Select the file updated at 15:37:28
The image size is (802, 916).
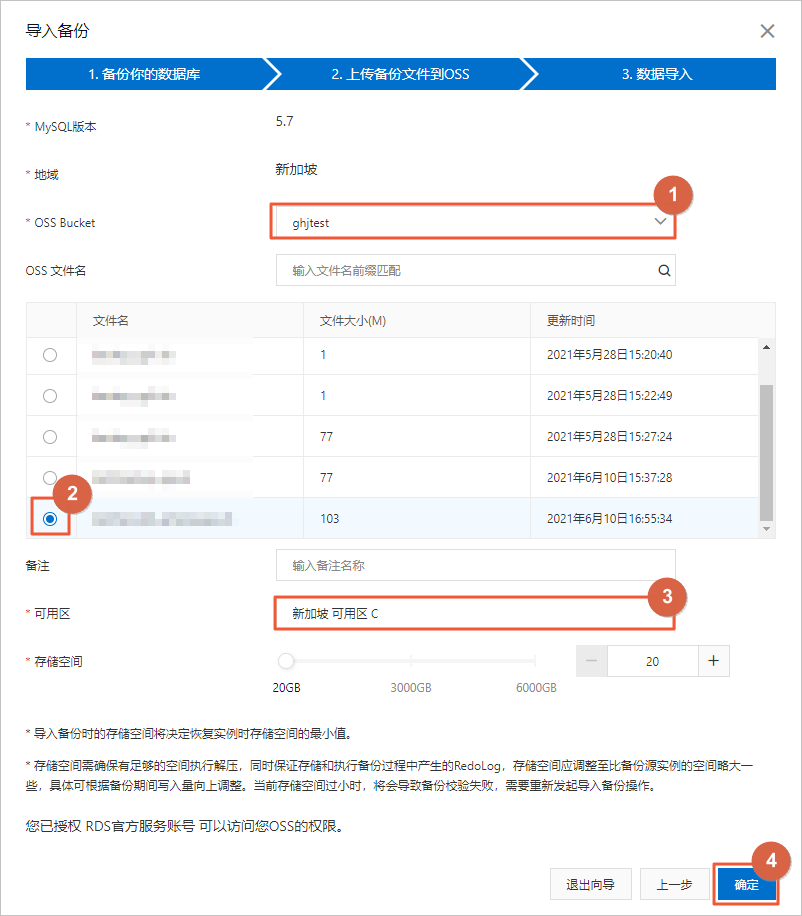tap(50, 478)
